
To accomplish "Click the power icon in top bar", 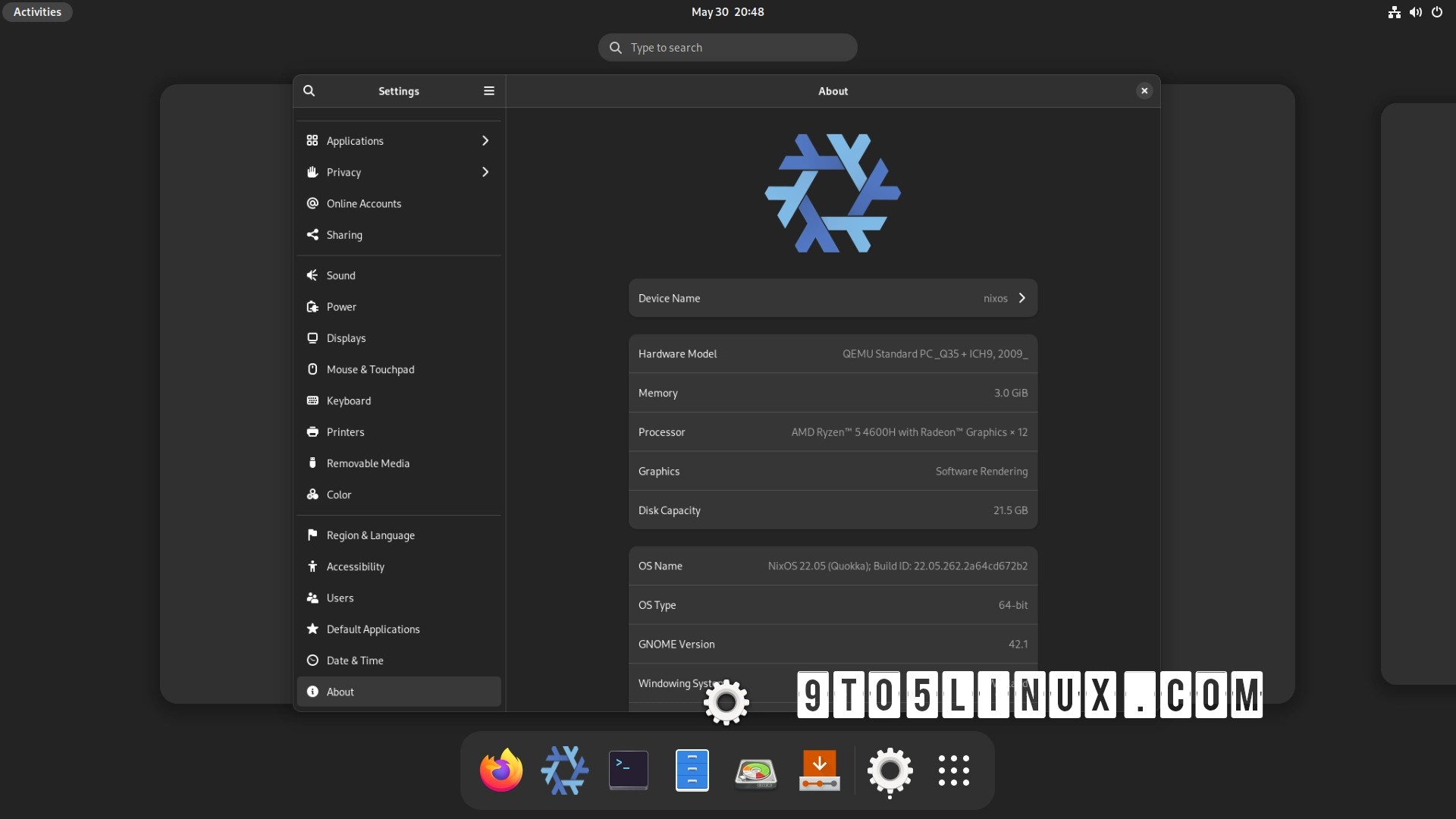I will 1438,12.
